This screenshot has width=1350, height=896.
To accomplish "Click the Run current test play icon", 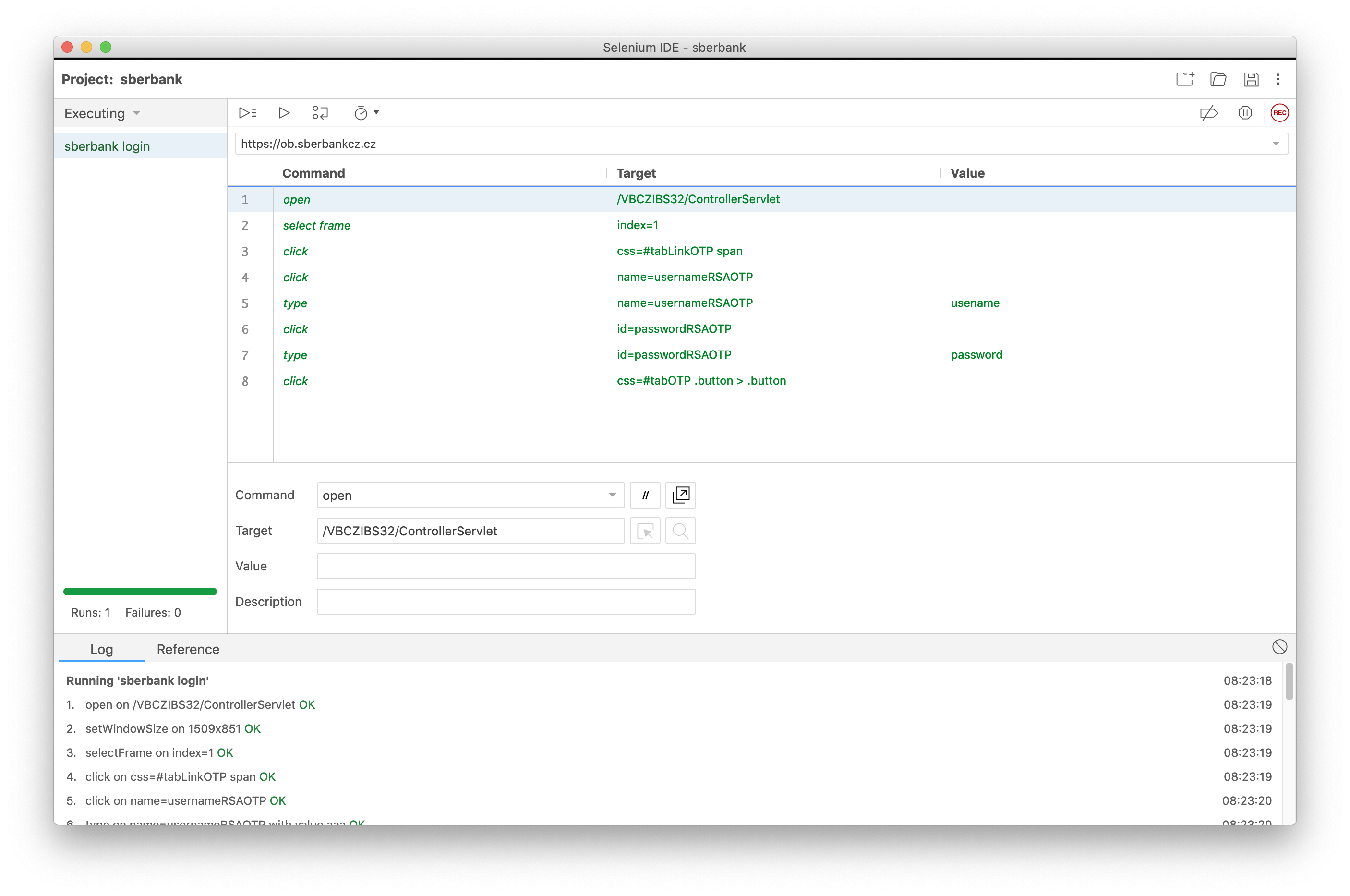I will pos(284,112).
